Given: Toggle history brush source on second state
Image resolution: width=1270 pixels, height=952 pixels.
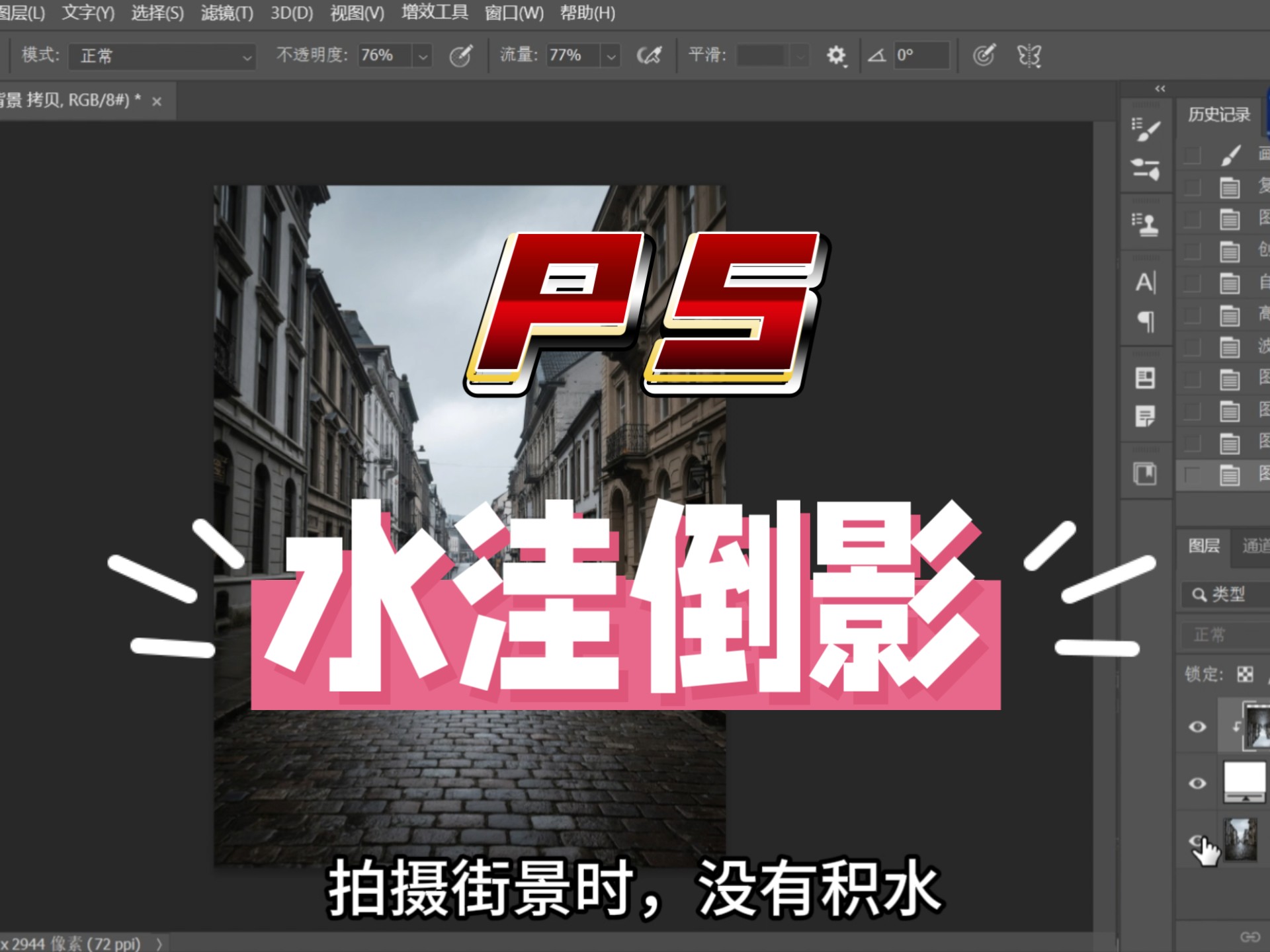Looking at the screenshot, I should click(1193, 187).
